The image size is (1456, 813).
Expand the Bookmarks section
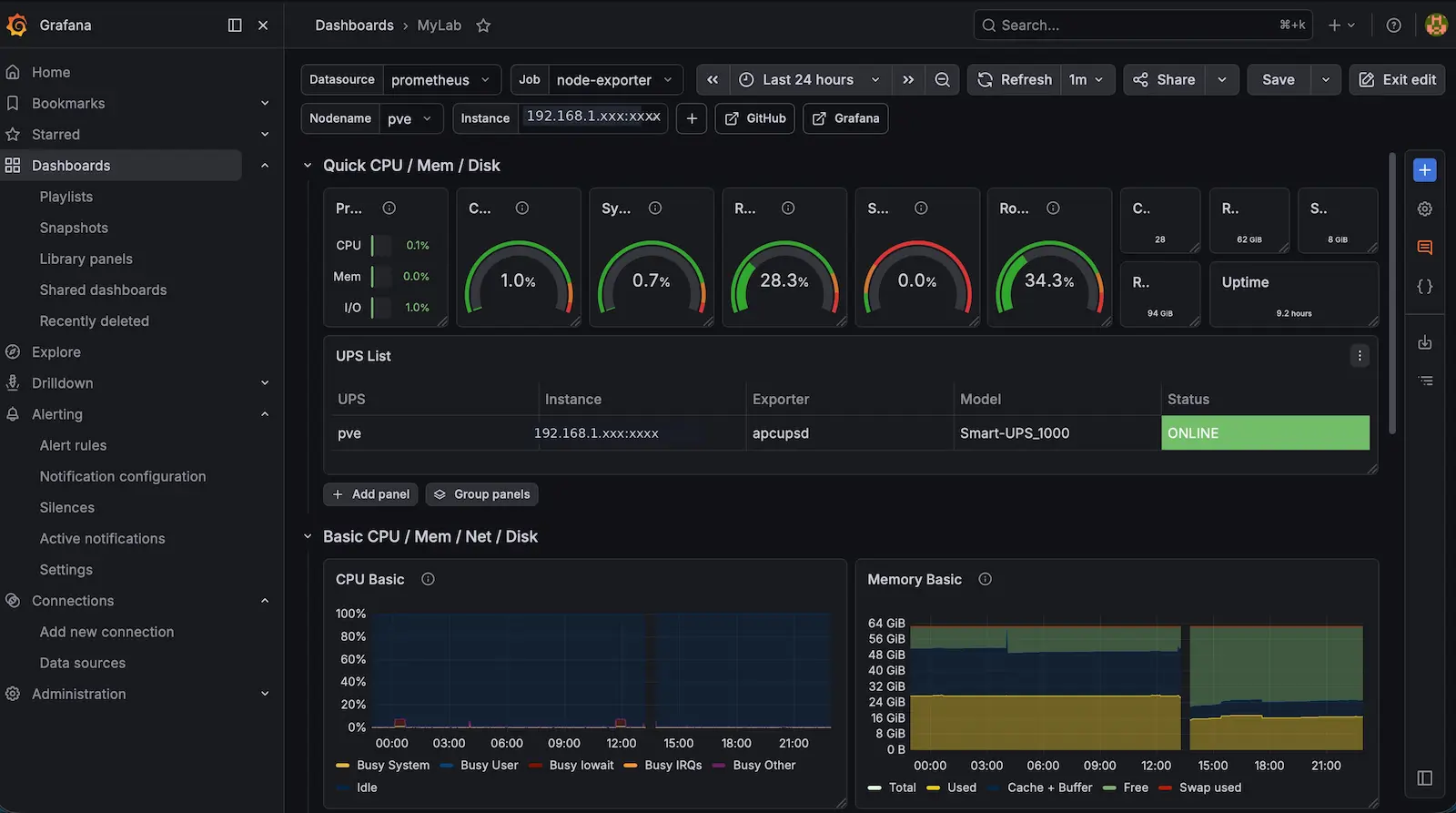[265, 104]
